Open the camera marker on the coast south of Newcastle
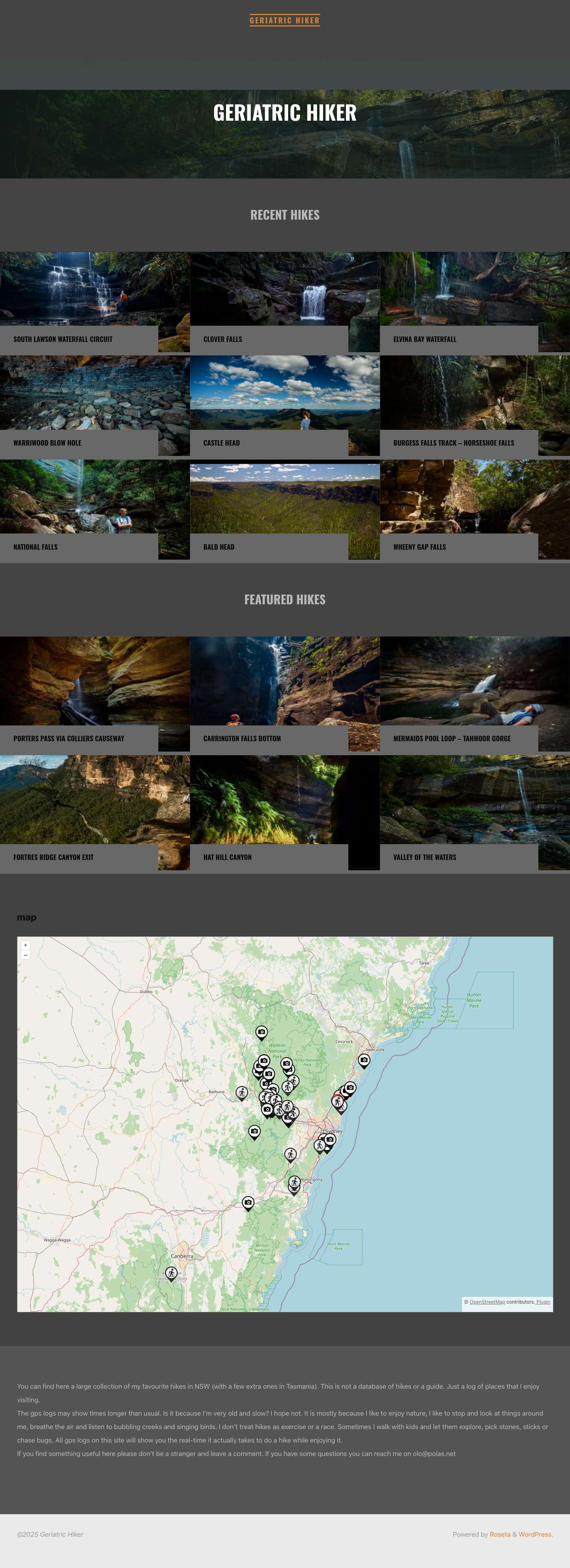The image size is (570, 1568). click(350, 1088)
